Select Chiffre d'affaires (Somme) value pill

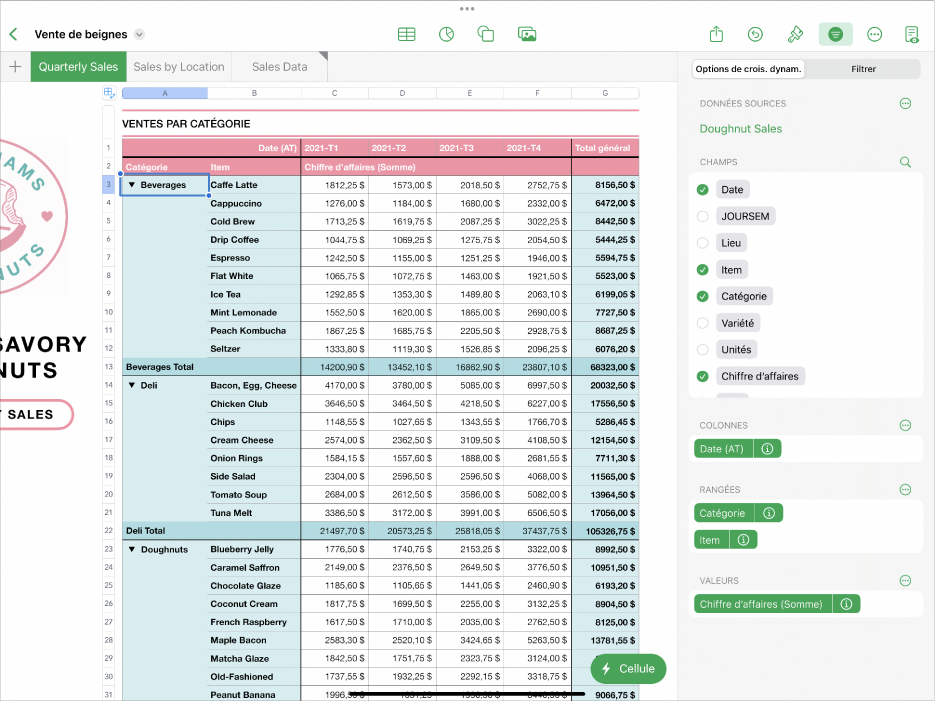pyautogui.click(x=762, y=604)
